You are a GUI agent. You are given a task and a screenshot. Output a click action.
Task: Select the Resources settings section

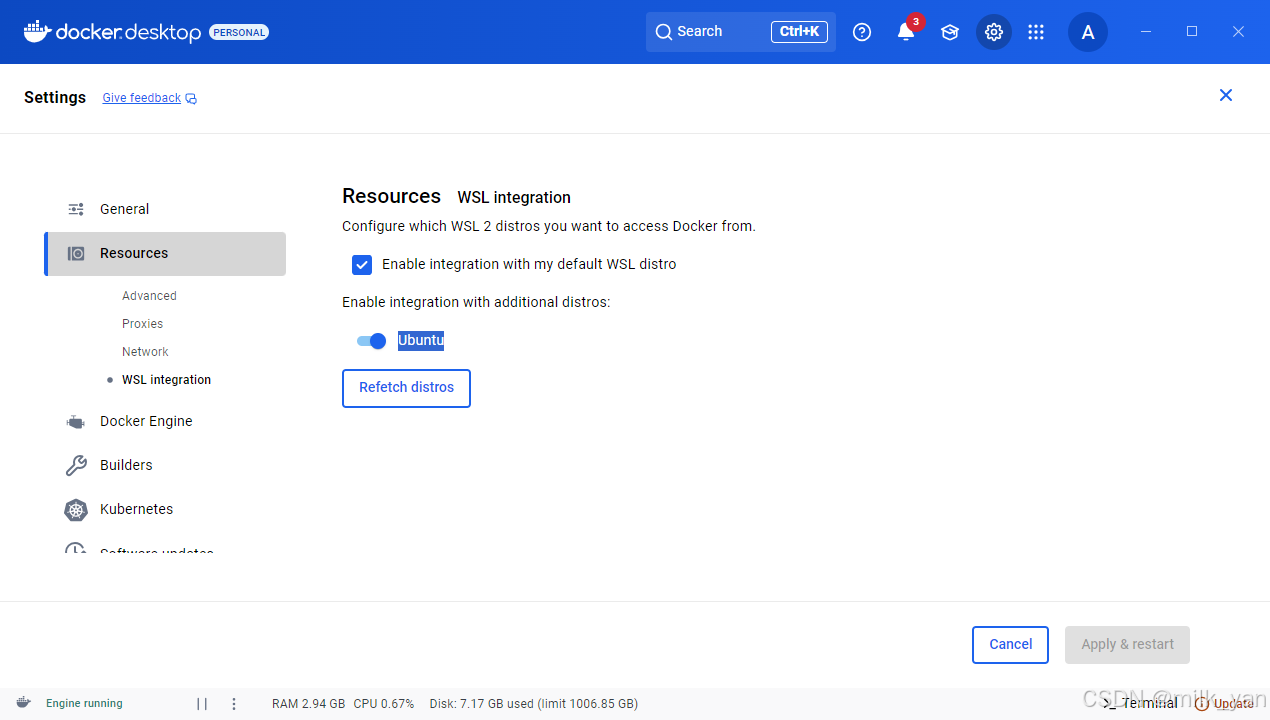point(165,254)
